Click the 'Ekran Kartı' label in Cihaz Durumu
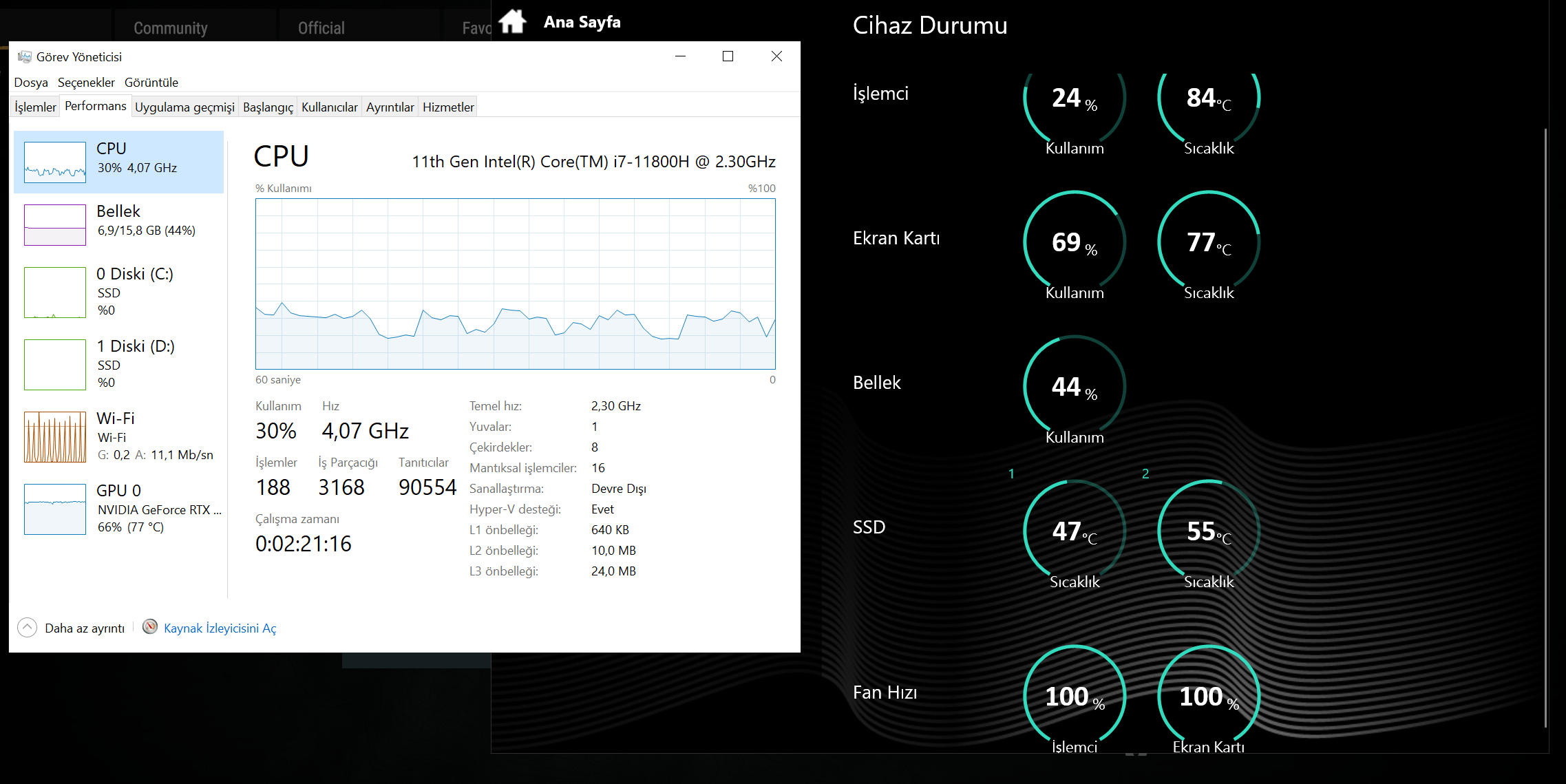The image size is (1566, 784). pos(896,238)
